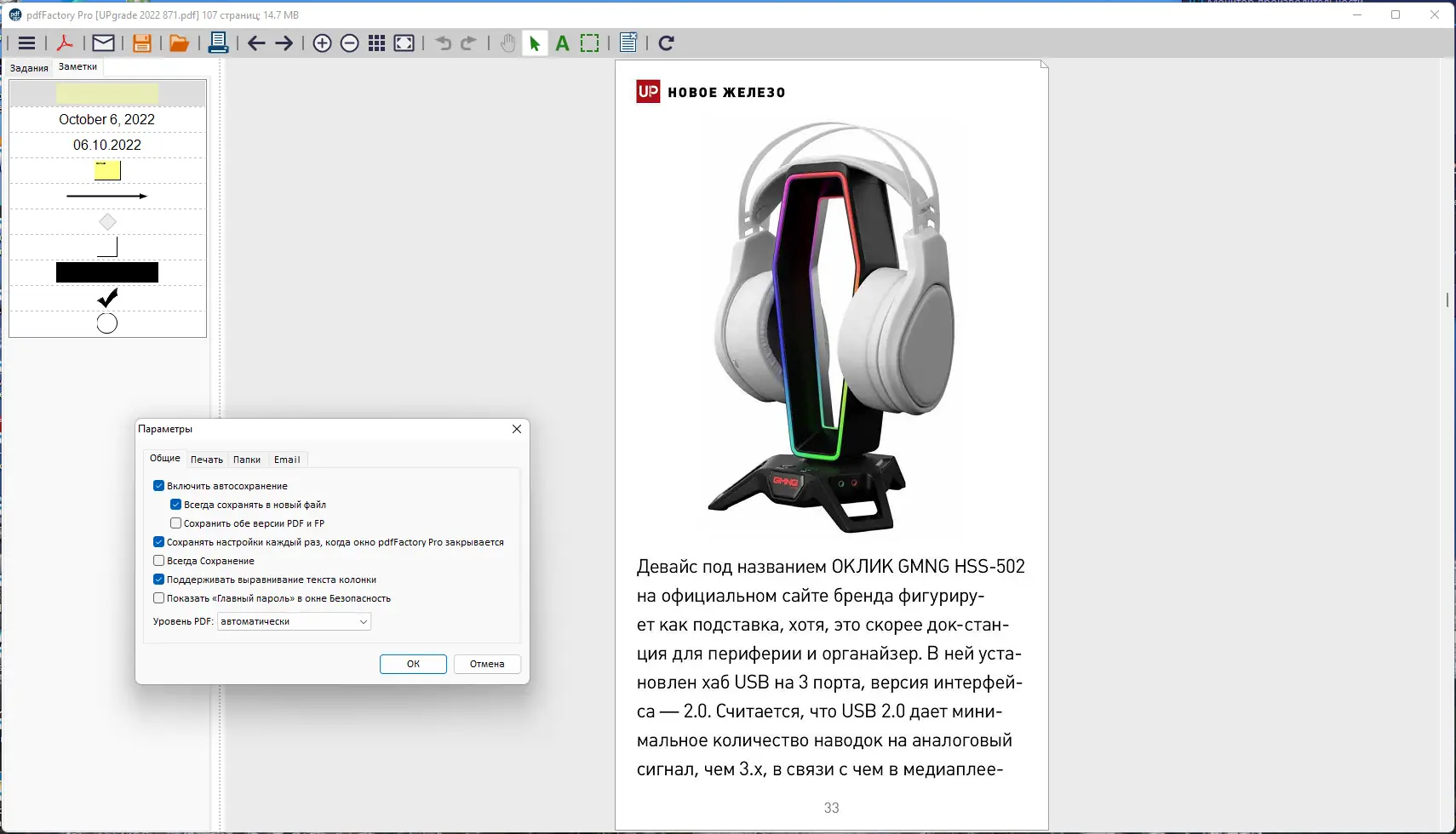Select the hand pan tool
1456x834 pixels.
(507, 43)
